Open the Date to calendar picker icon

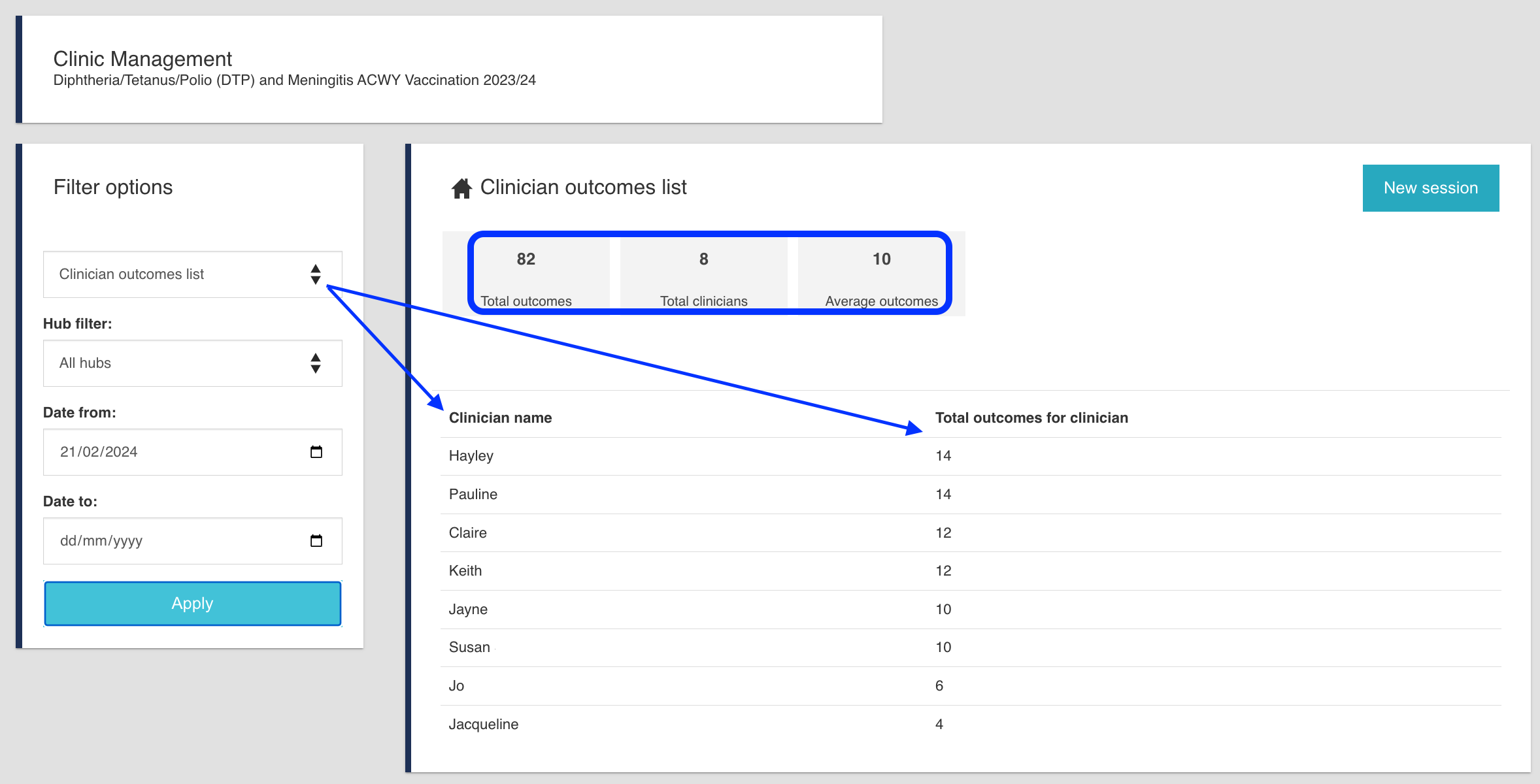(x=316, y=541)
